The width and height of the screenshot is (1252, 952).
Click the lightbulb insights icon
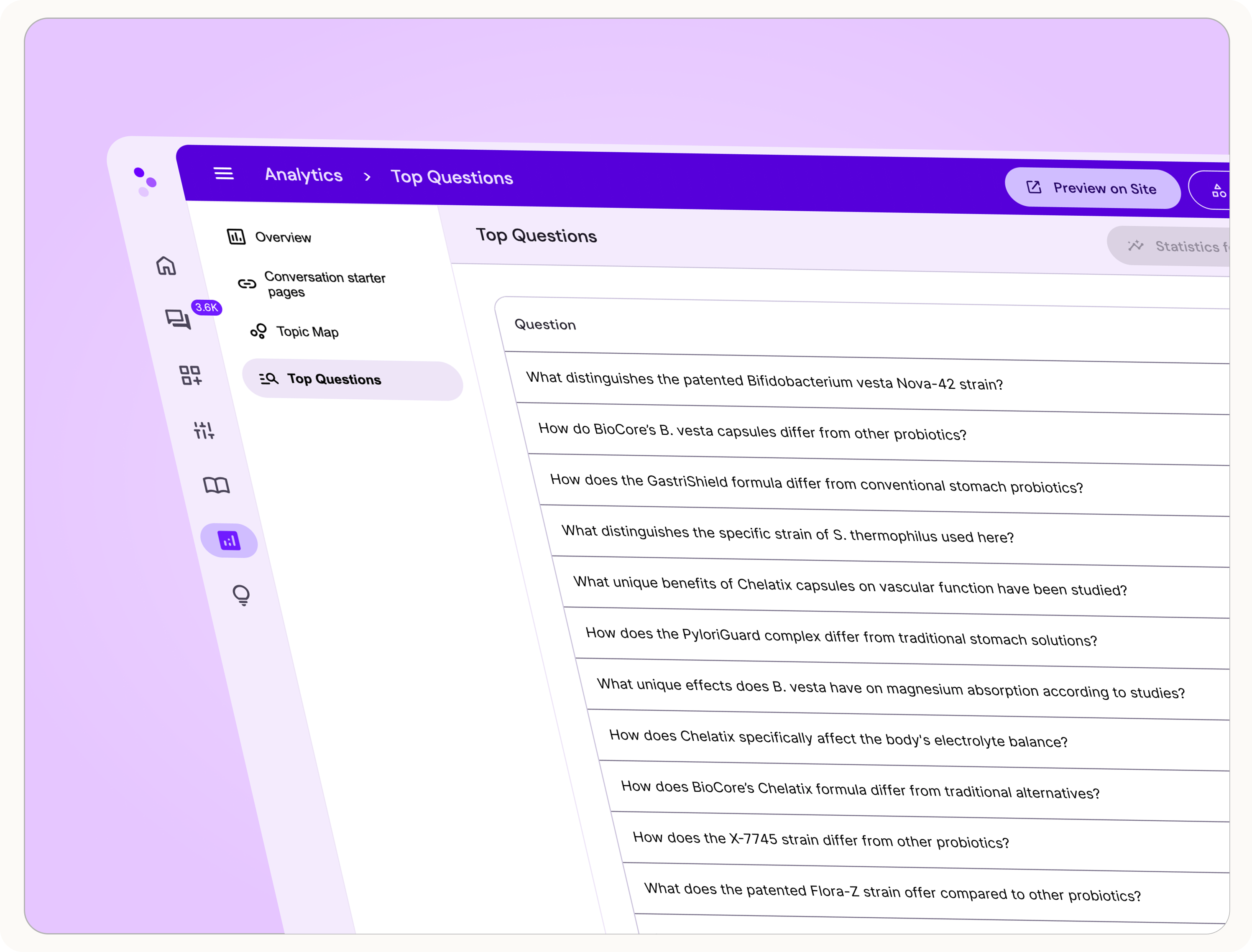(x=241, y=595)
